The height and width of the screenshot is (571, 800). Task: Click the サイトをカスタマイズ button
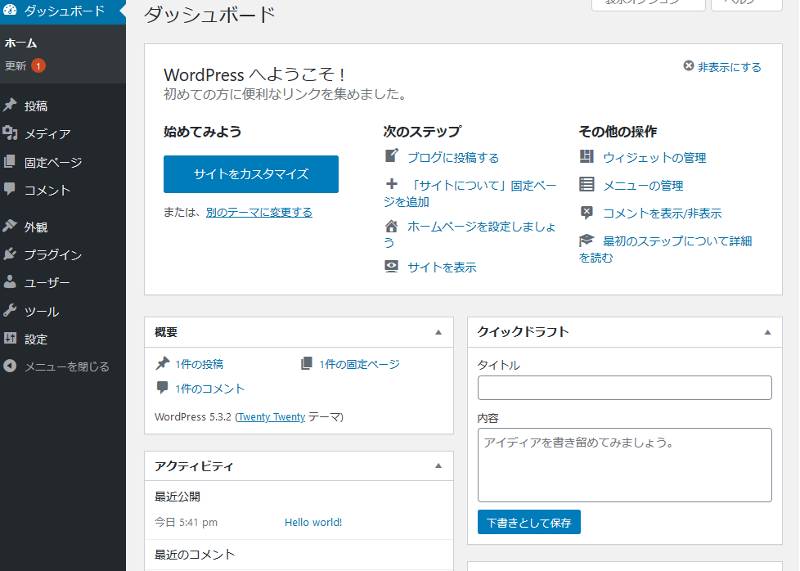[251, 174]
